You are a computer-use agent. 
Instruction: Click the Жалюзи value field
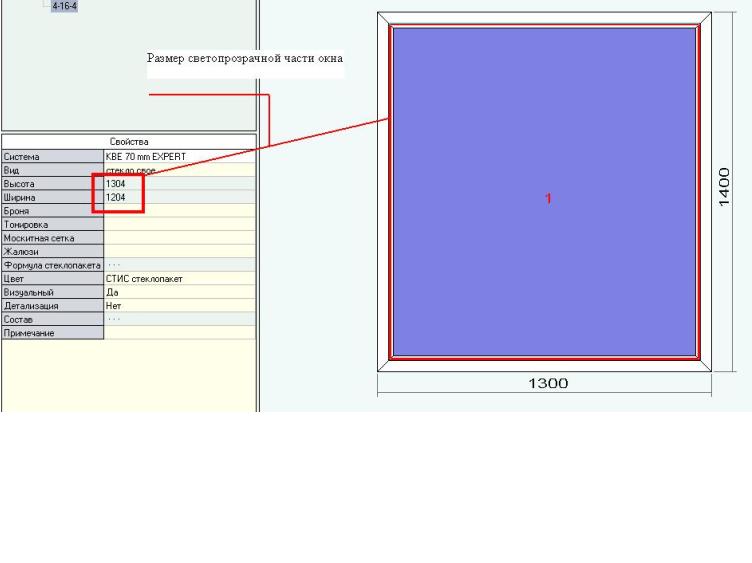point(179,252)
